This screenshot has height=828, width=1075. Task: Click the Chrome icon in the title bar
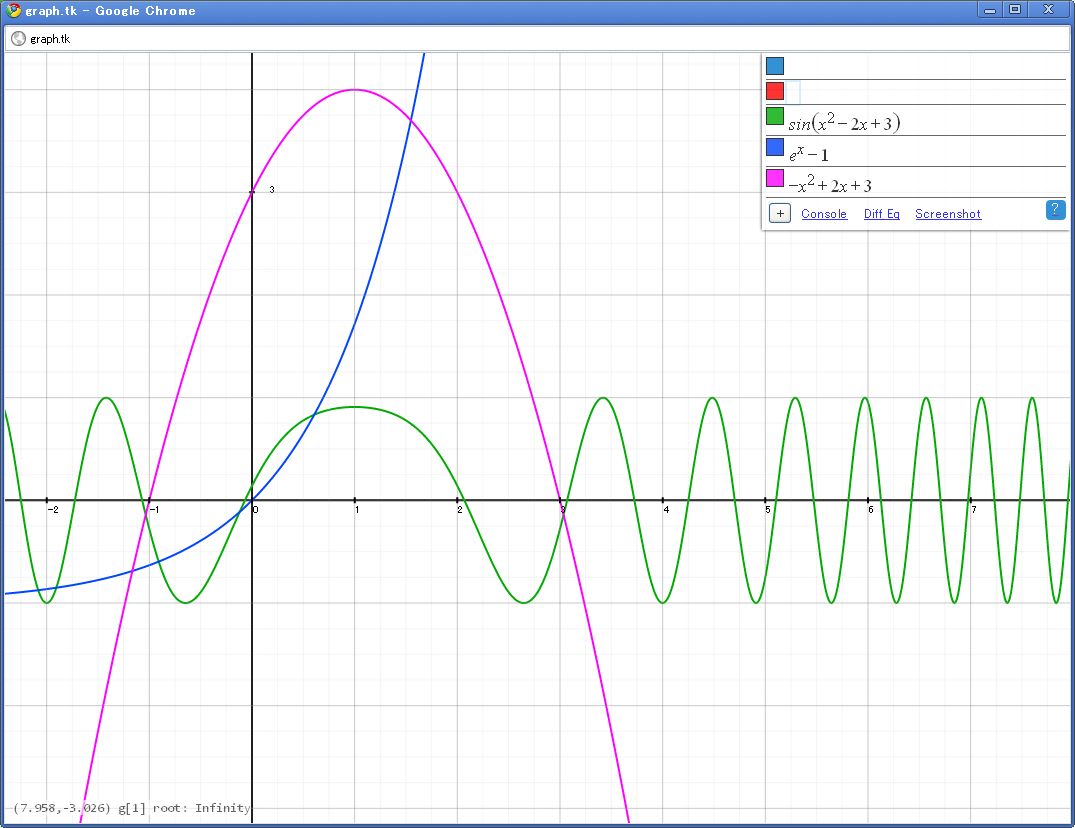click(14, 10)
